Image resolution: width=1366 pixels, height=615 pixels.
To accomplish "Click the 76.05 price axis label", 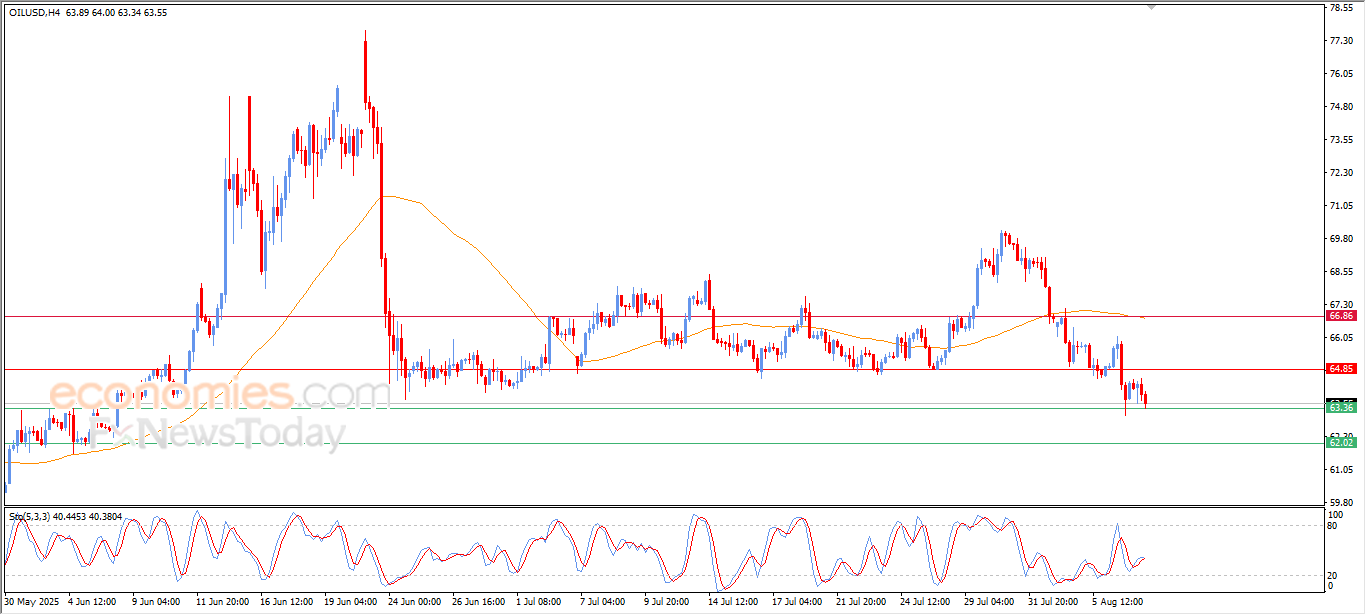I will 1340,74.
